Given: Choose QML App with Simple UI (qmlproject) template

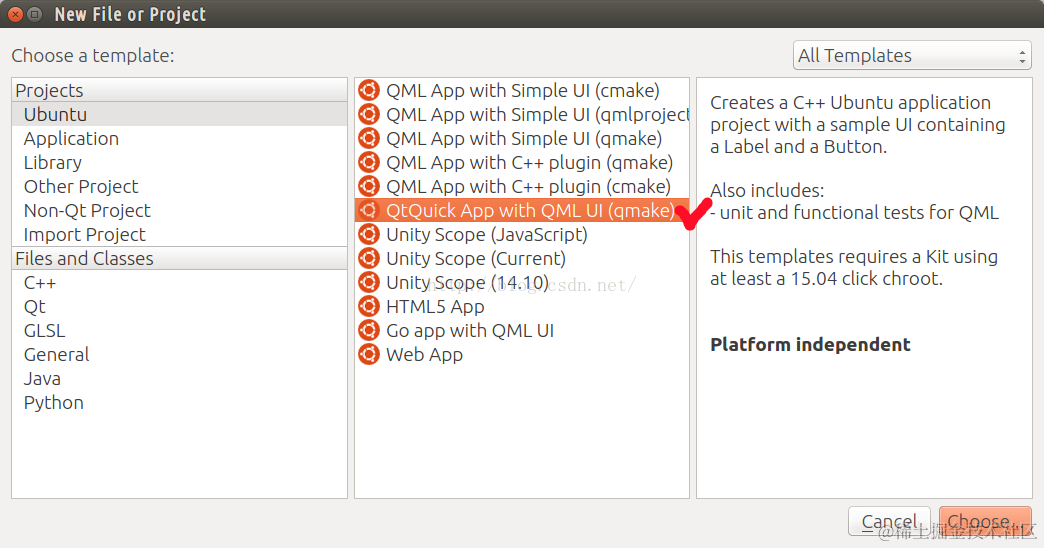Looking at the screenshot, I should [522, 115].
